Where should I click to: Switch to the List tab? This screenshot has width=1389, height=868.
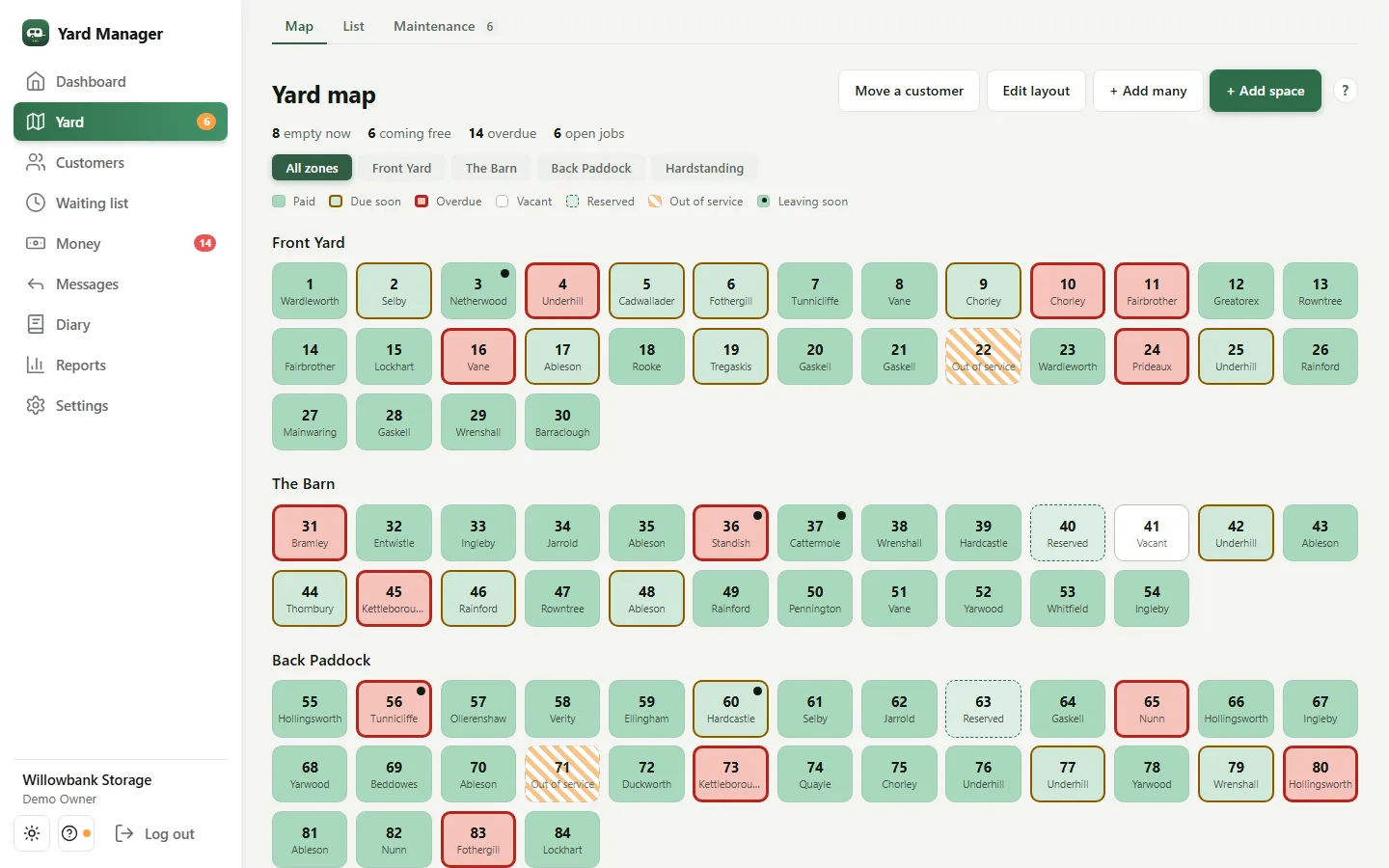click(353, 26)
